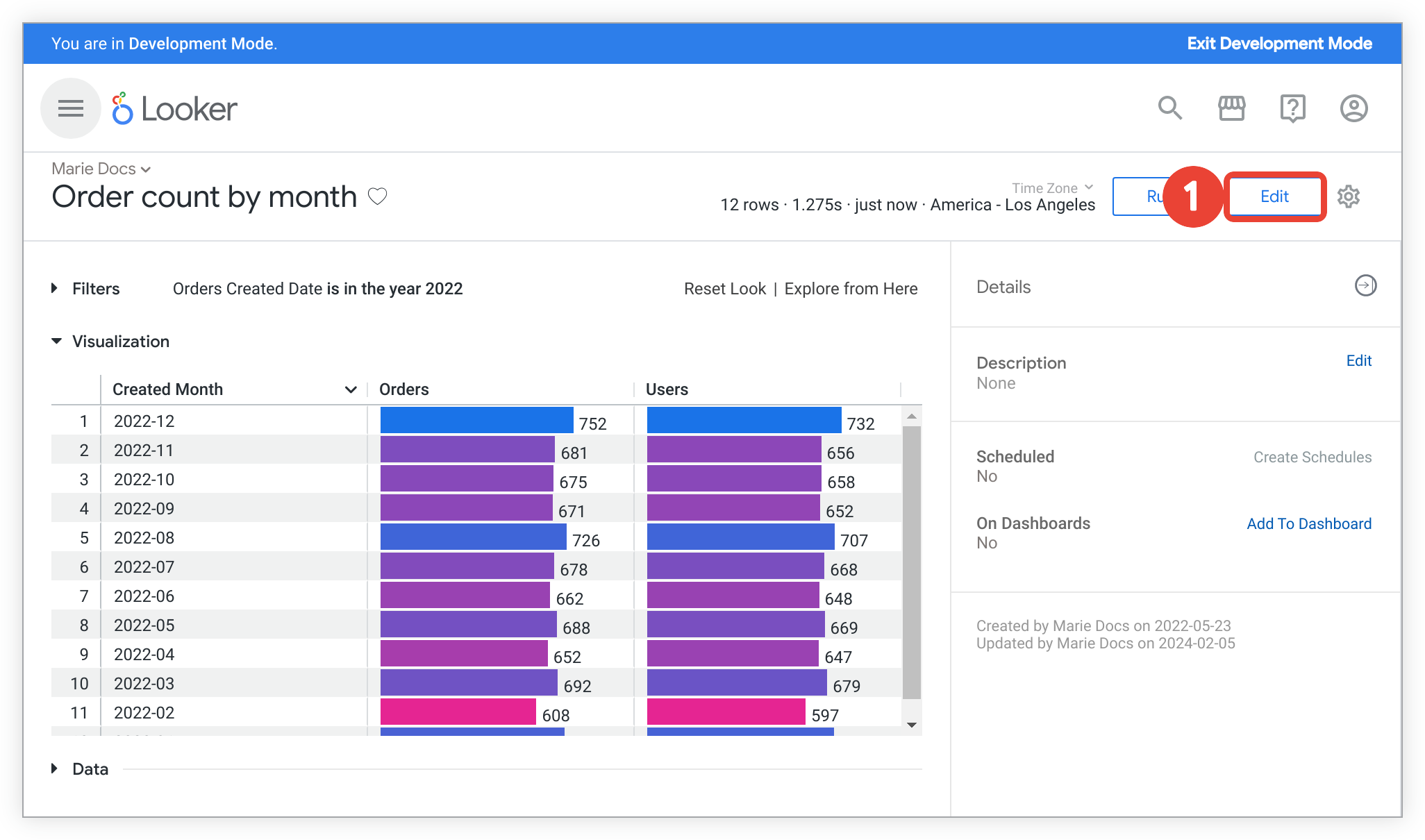Click Edit description link in Details

[1359, 361]
